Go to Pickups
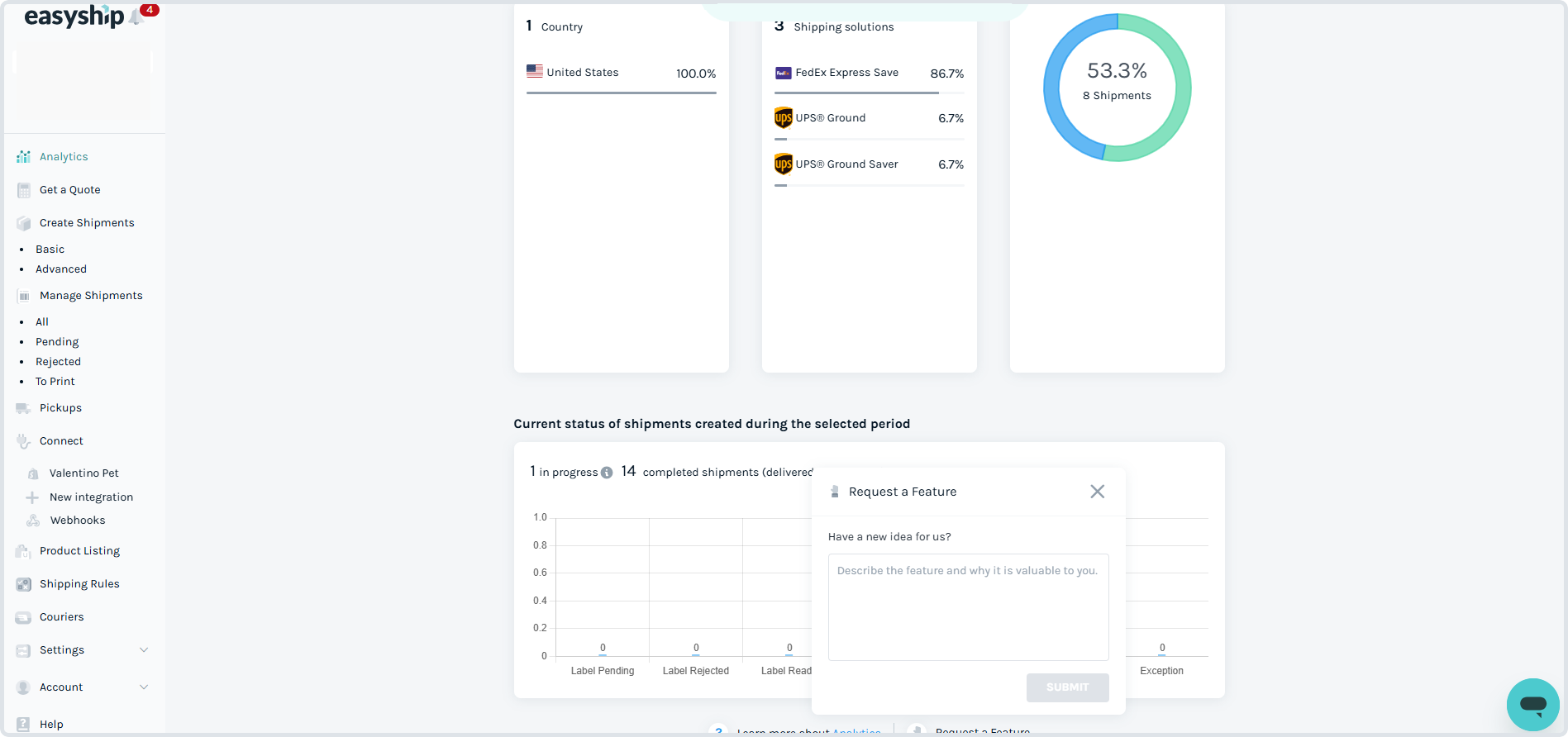The width and height of the screenshot is (1568, 737). tap(60, 408)
